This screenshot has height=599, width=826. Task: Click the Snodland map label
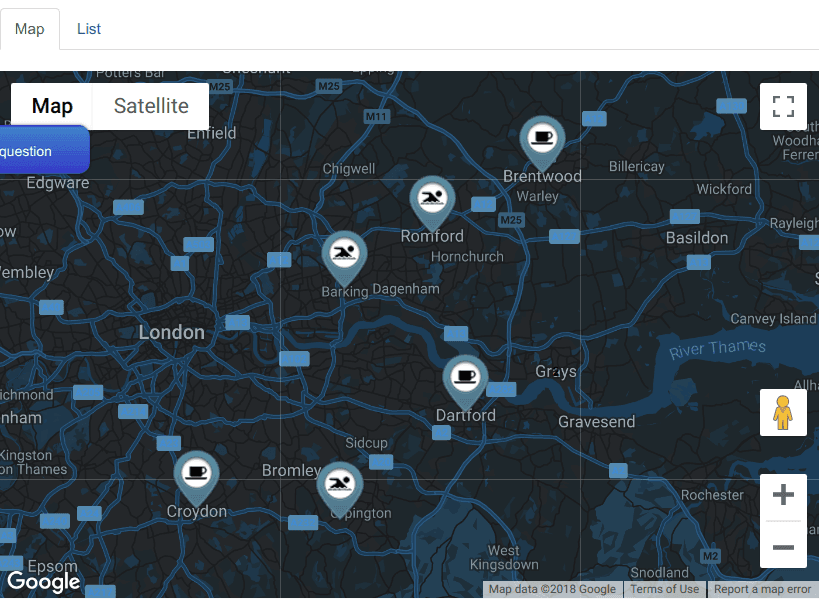pos(660,573)
